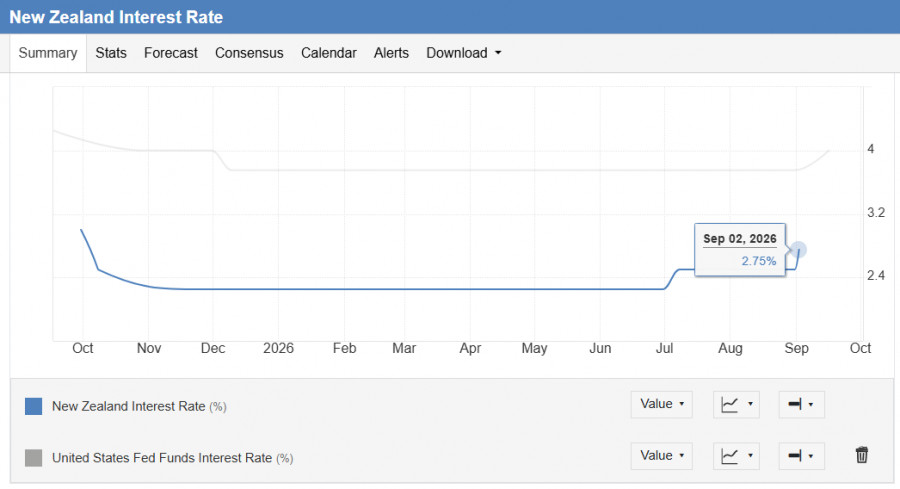Open chart type icon for United States Fed Funds row
Screen dimensions: 900x489
[736, 456]
